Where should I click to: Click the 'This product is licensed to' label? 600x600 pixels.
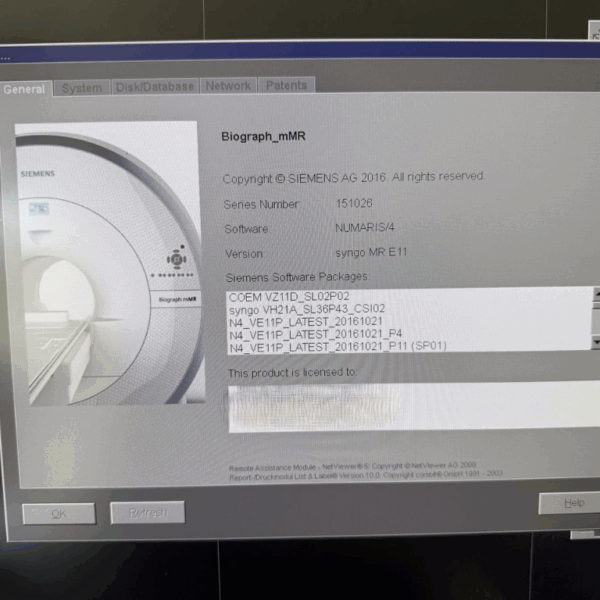pos(292,372)
